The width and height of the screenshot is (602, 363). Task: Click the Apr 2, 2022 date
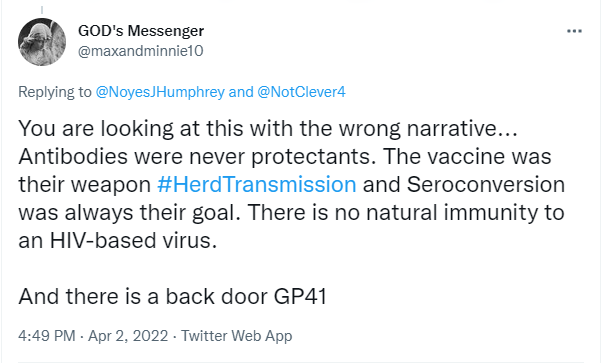128,336
